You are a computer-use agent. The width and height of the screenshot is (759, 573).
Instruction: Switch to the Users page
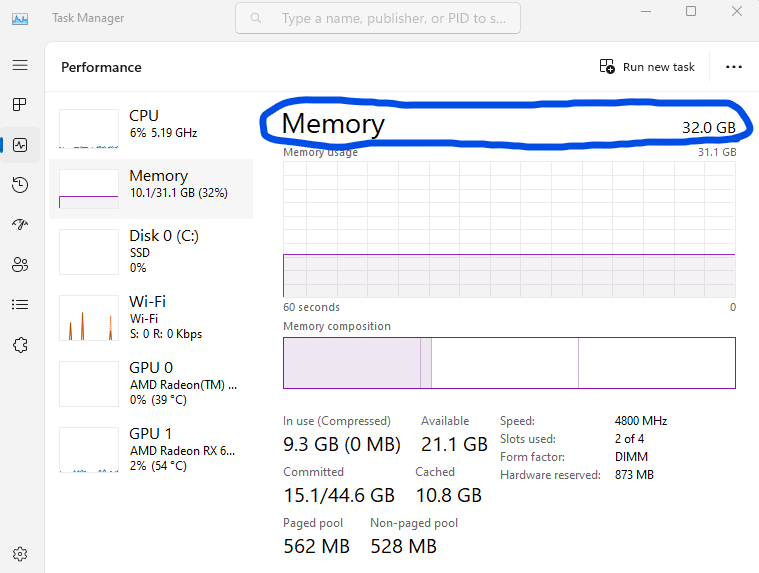coord(20,264)
